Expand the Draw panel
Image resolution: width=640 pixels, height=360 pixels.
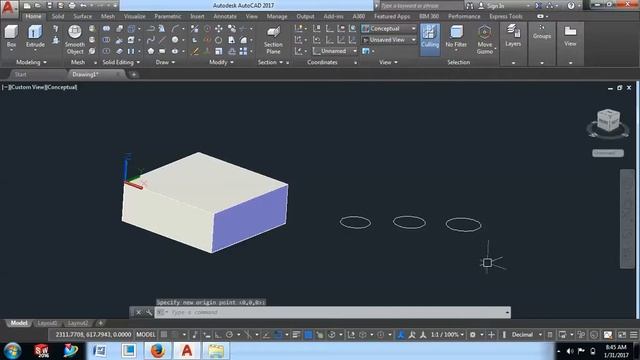coord(165,62)
